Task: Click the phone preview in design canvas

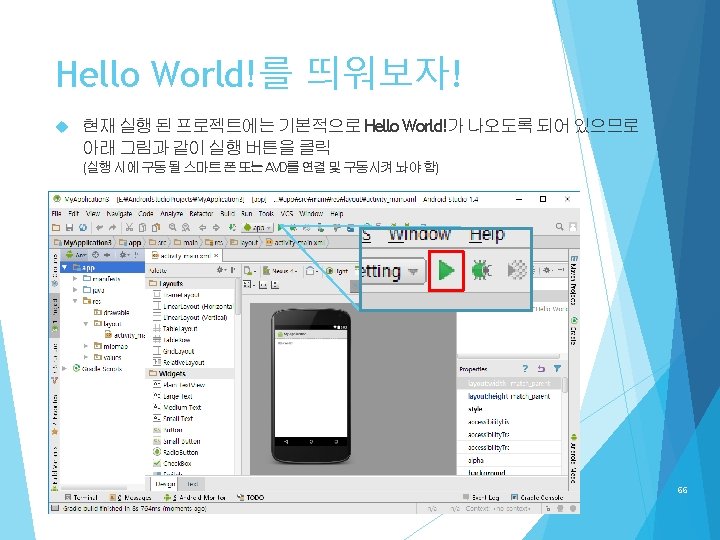Action: 311,386
